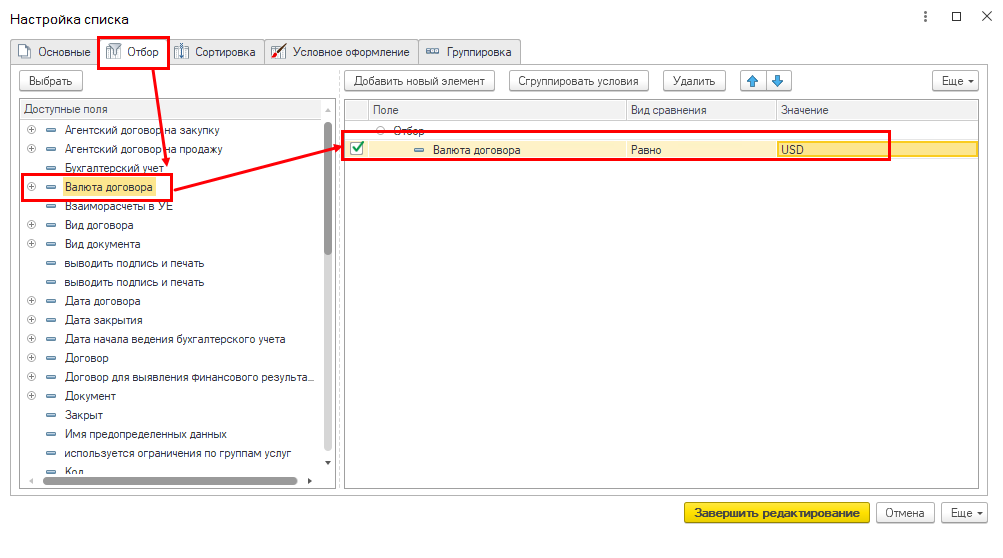Select используется ограничения по группам услуг field
The width and height of the screenshot is (1003, 558).
coord(177,453)
